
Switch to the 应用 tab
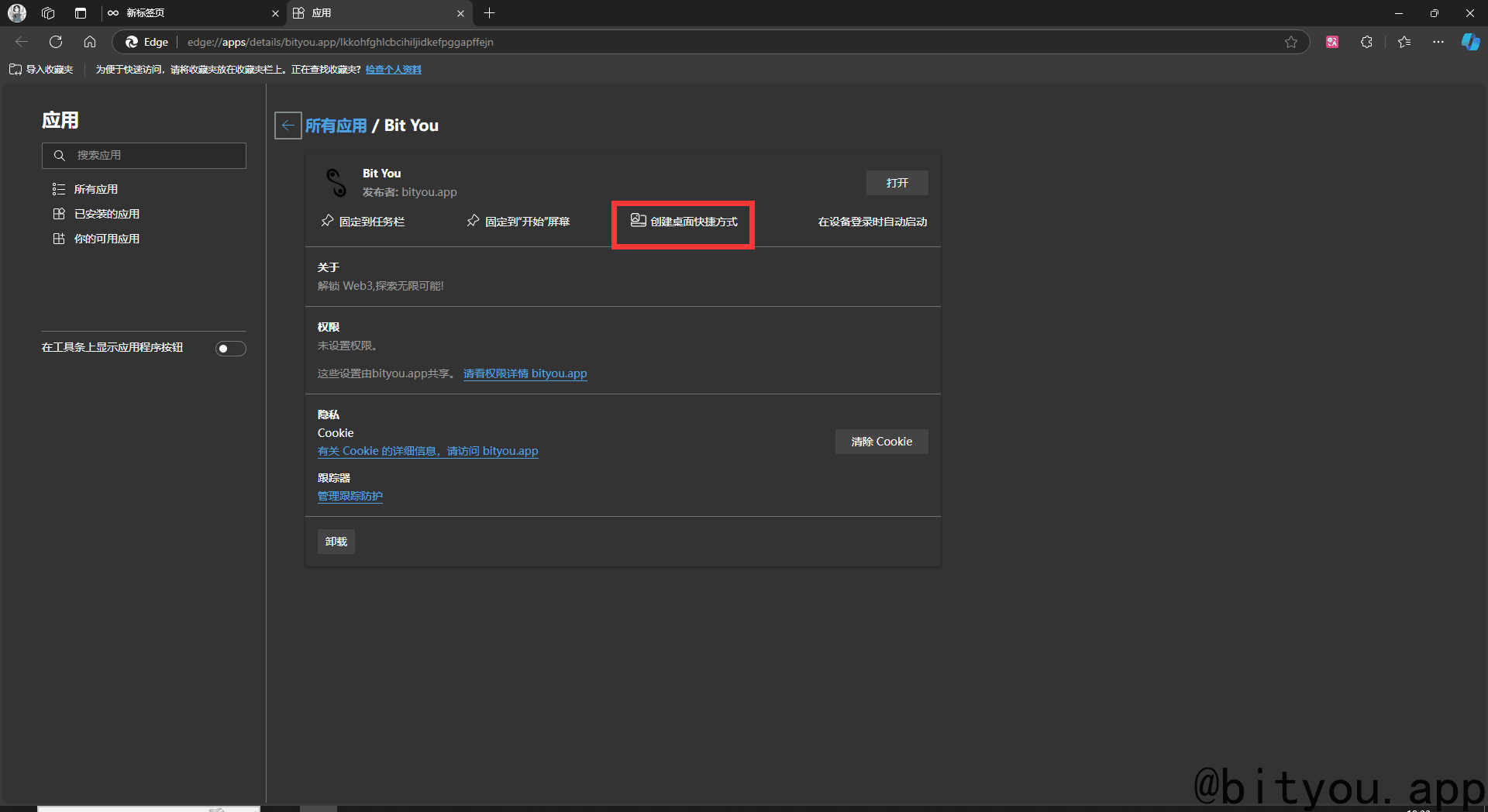click(378, 13)
